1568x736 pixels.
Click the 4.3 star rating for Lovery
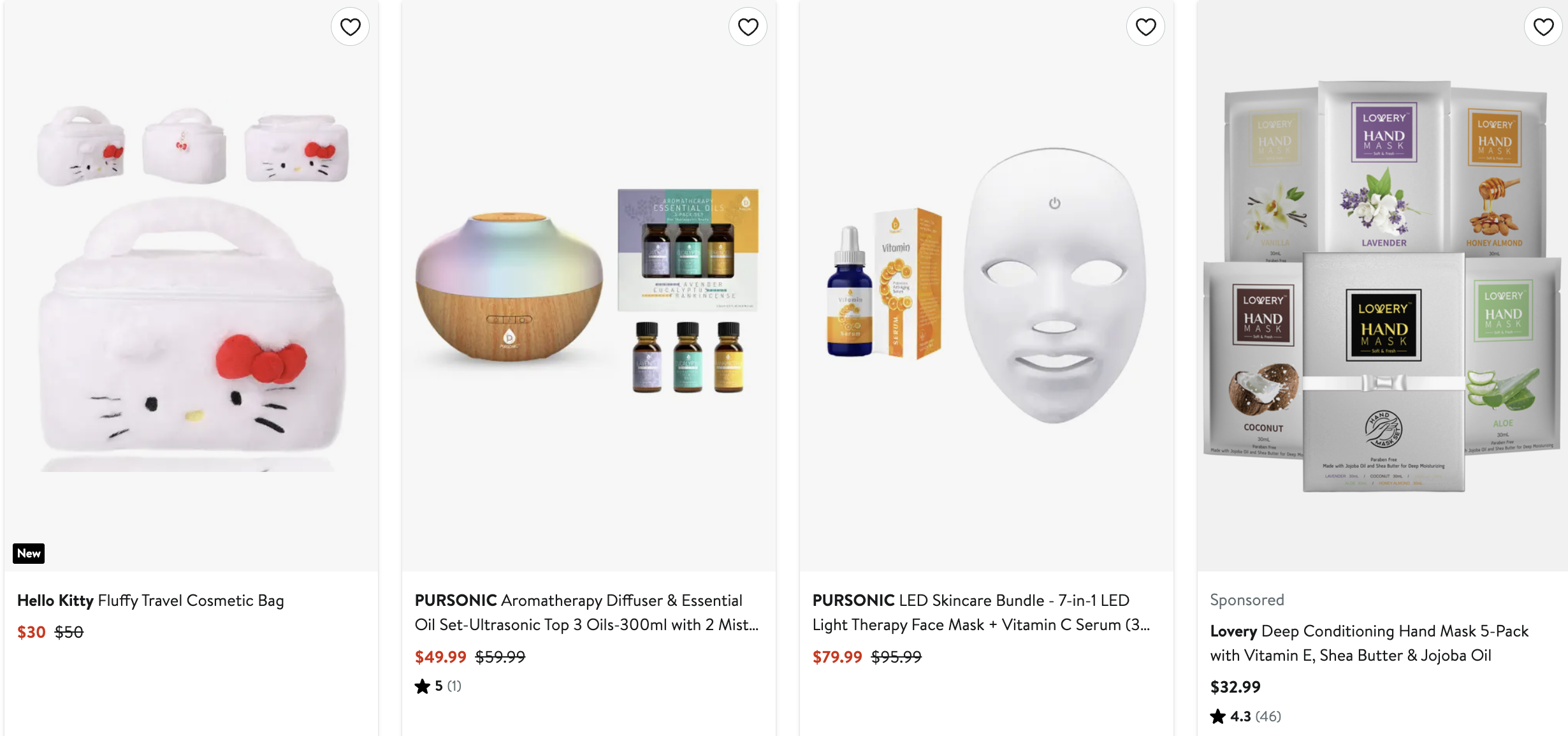pos(1245,716)
